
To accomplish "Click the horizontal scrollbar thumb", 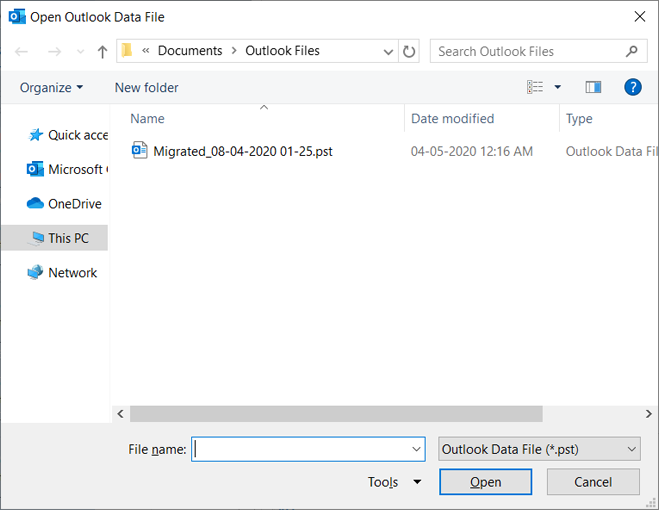I will coord(336,414).
